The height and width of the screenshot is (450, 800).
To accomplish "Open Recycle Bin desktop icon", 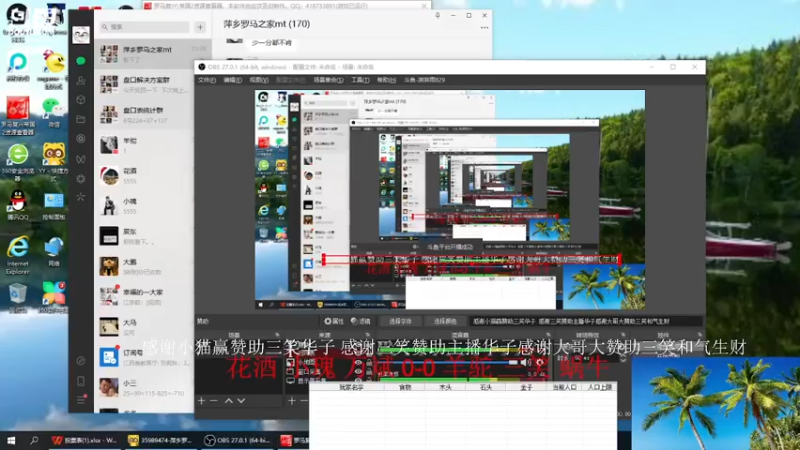I will click(x=18, y=298).
